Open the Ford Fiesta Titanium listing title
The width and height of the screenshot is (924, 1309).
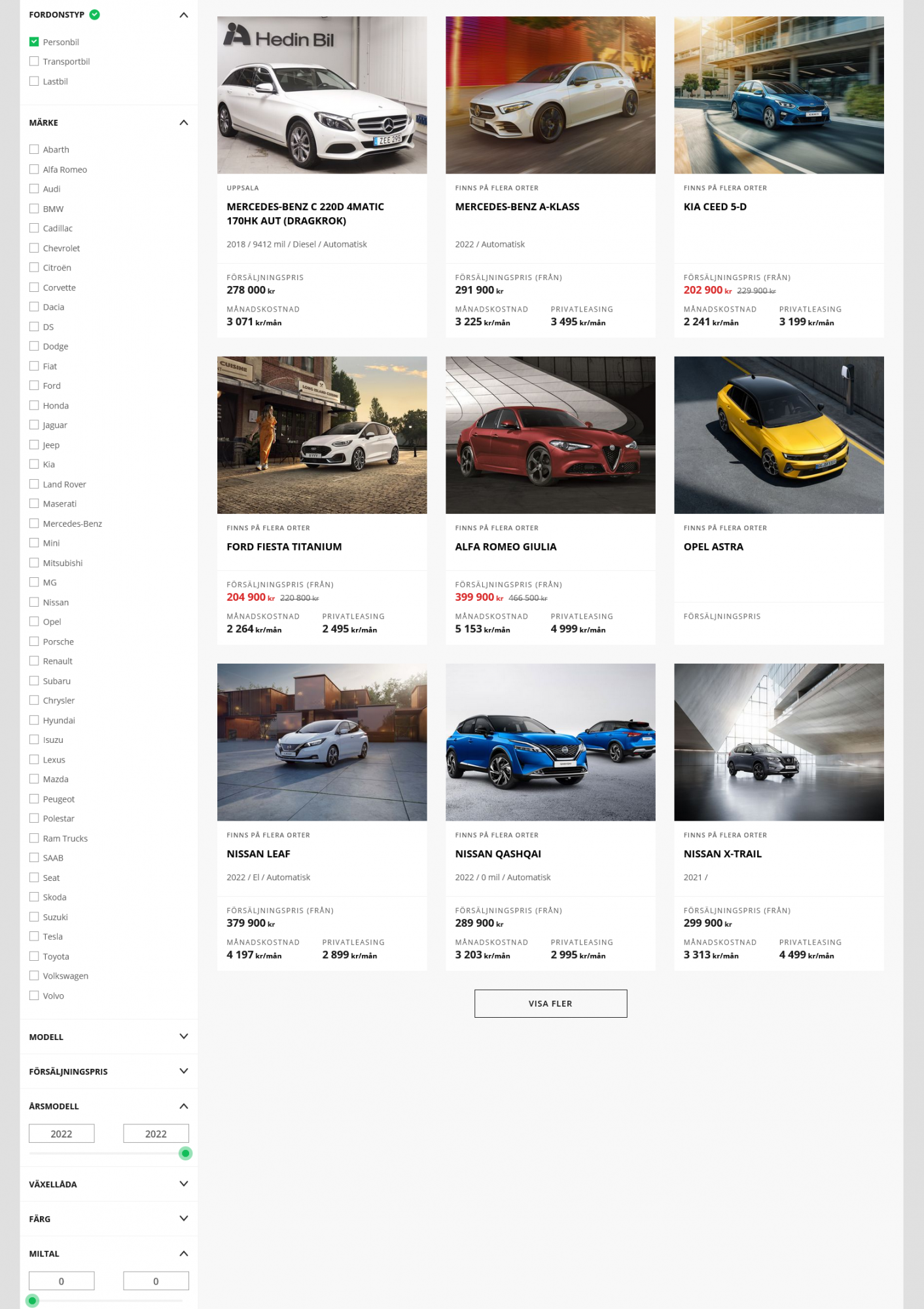pyautogui.click(x=284, y=547)
